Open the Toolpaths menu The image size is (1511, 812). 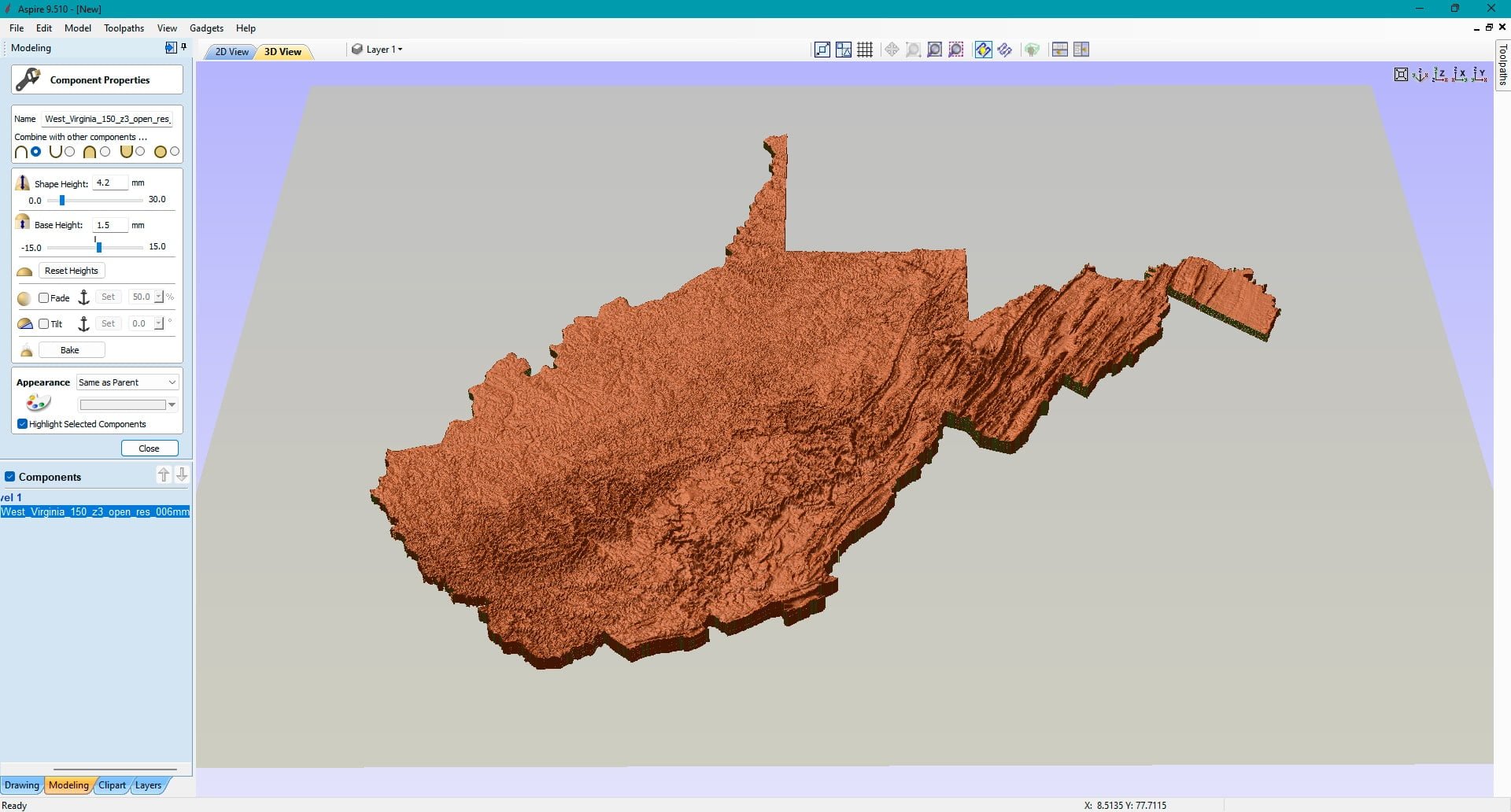(124, 28)
